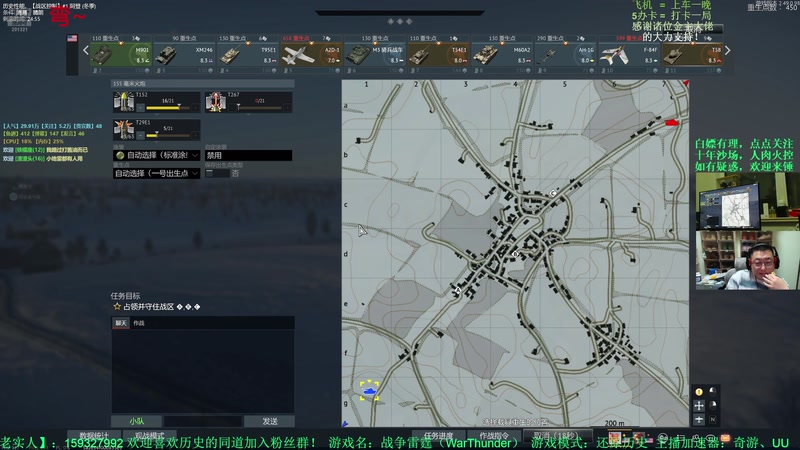Screen dimensions: 800x450
Task: Click the yellow alert map filter icon
Action: 699,392
